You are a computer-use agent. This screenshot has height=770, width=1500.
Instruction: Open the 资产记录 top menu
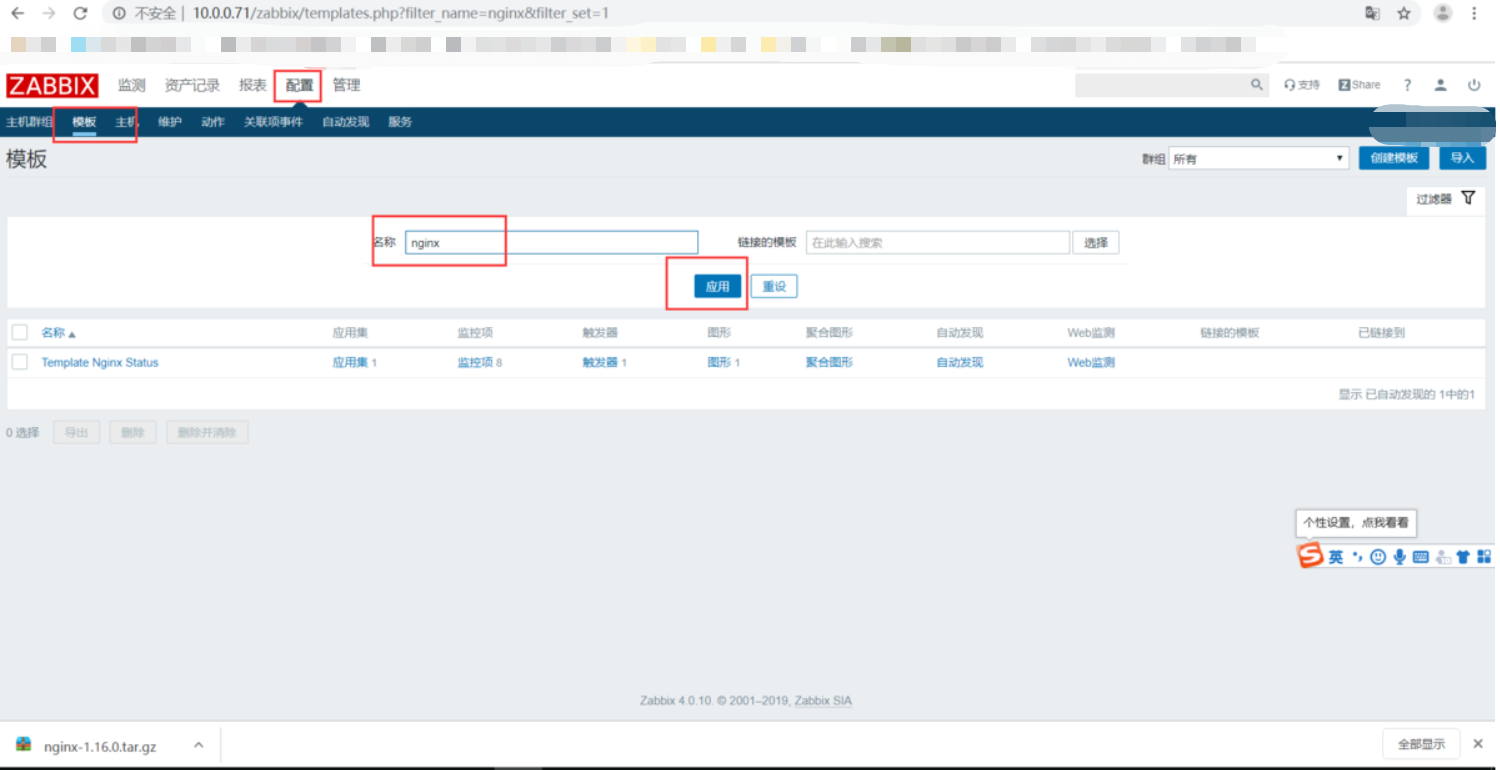pyautogui.click(x=192, y=85)
